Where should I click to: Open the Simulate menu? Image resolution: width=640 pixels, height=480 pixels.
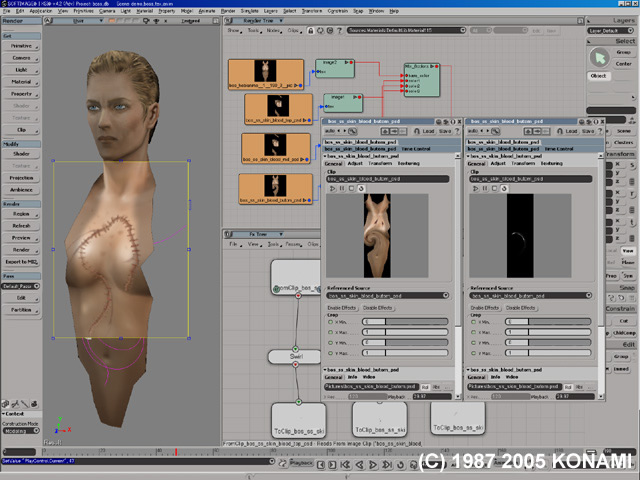249,11
